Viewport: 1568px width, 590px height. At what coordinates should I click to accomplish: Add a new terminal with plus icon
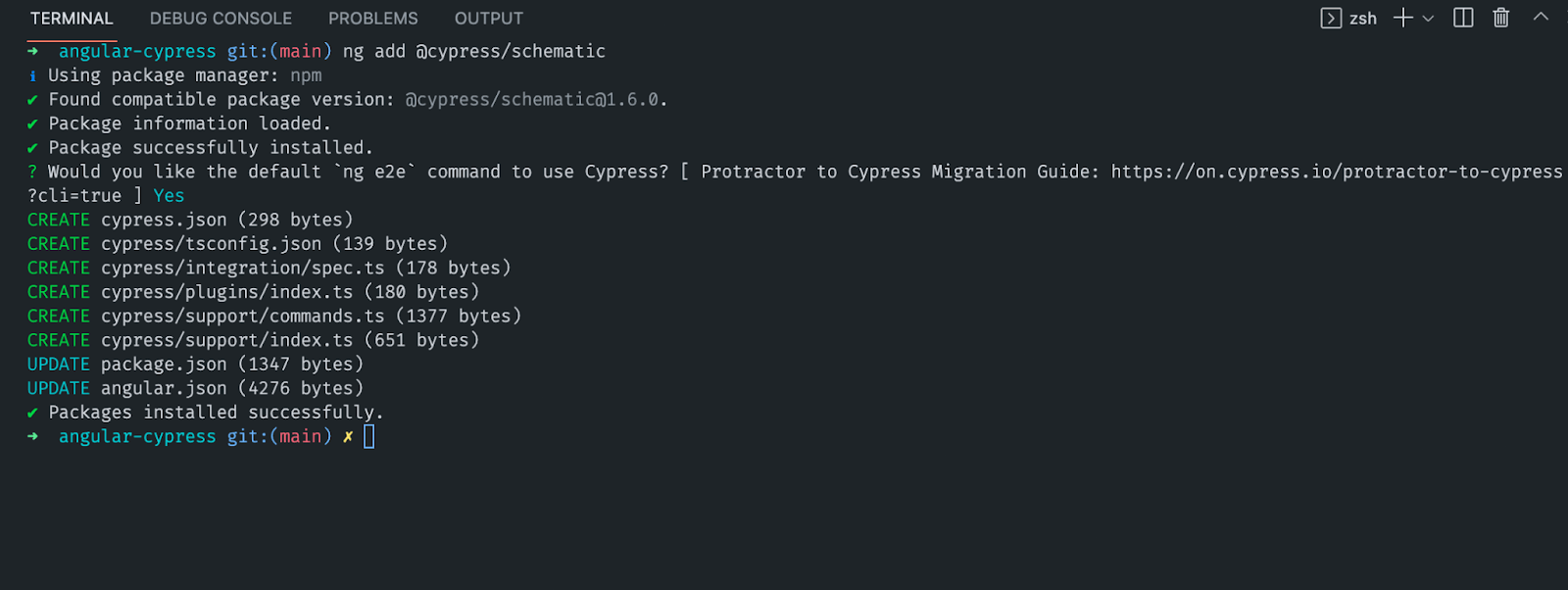[1402, 18]
